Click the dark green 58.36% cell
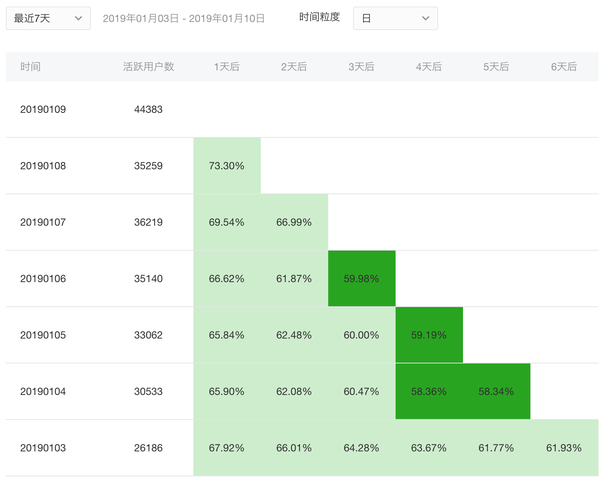The image size is (600, 477). (429, 391)
